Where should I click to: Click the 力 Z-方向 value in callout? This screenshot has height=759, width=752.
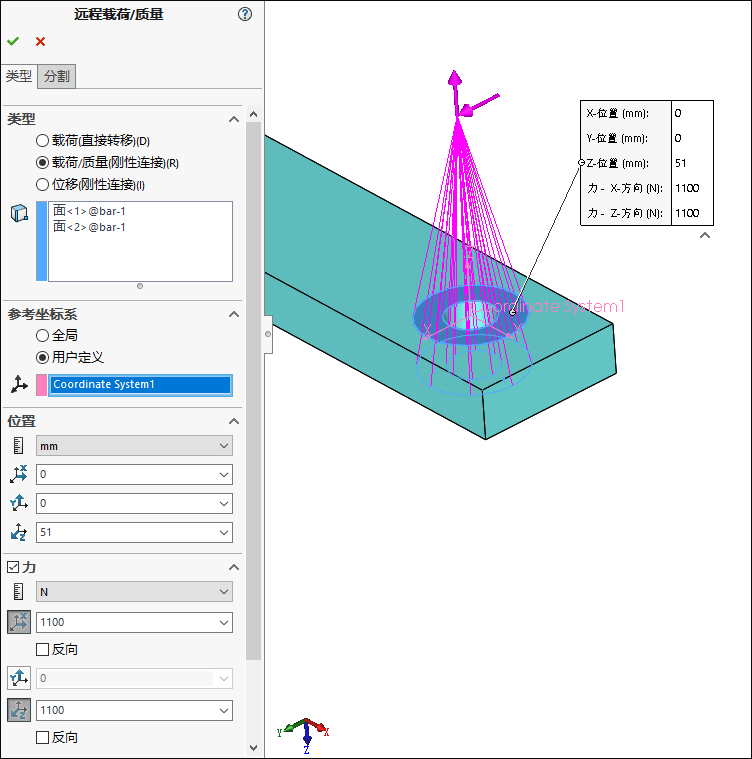pyautogui.click(x=687, y=213)
